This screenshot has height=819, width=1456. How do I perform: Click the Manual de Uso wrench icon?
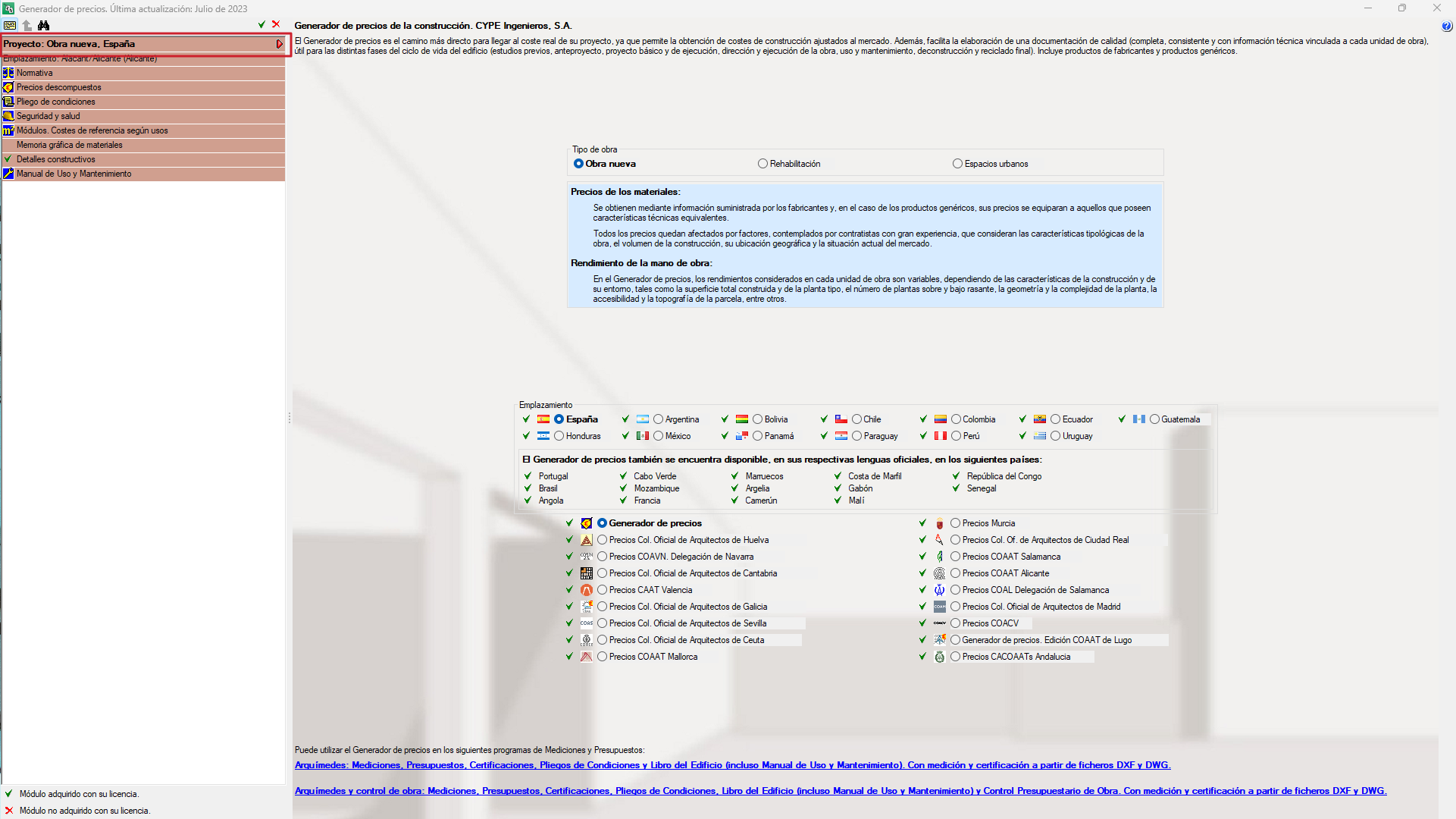[8, 174]
